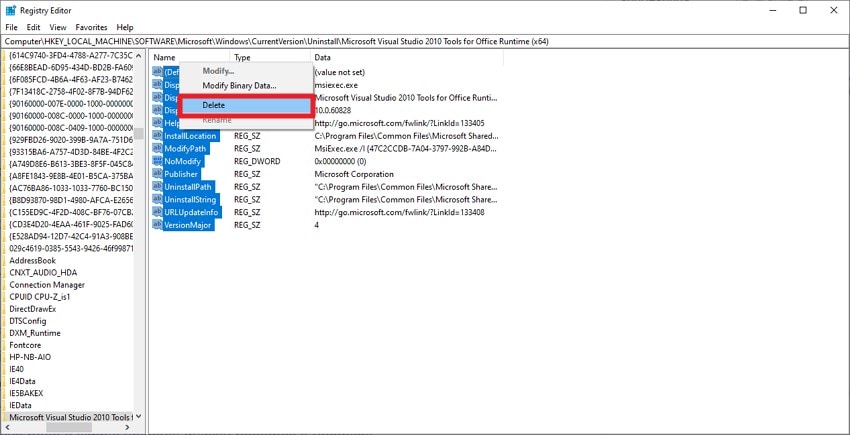Select the Fontcore key

point(25,345)
